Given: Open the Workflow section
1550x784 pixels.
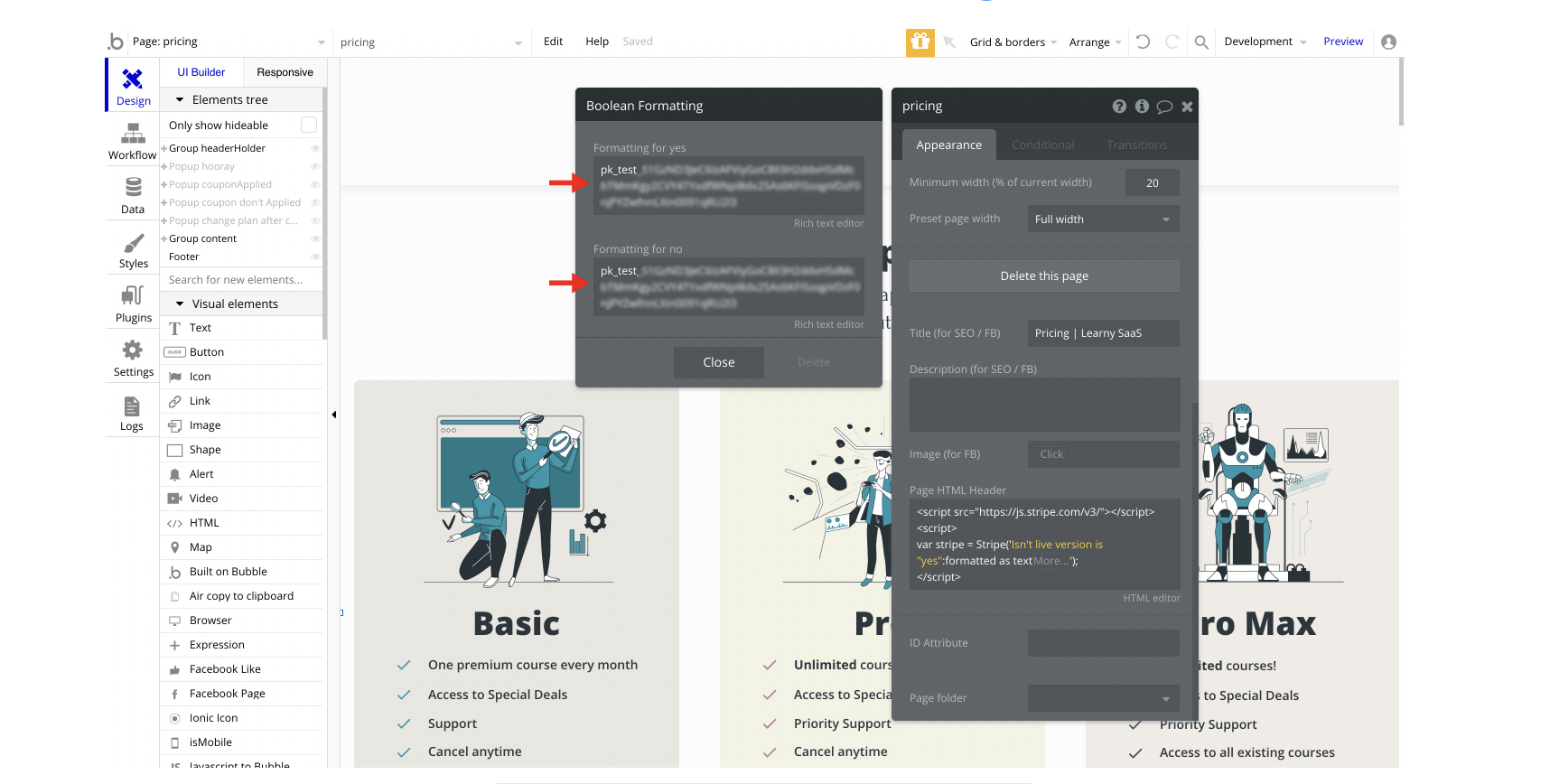Looking at the screenshot, I should coord(133,141).
